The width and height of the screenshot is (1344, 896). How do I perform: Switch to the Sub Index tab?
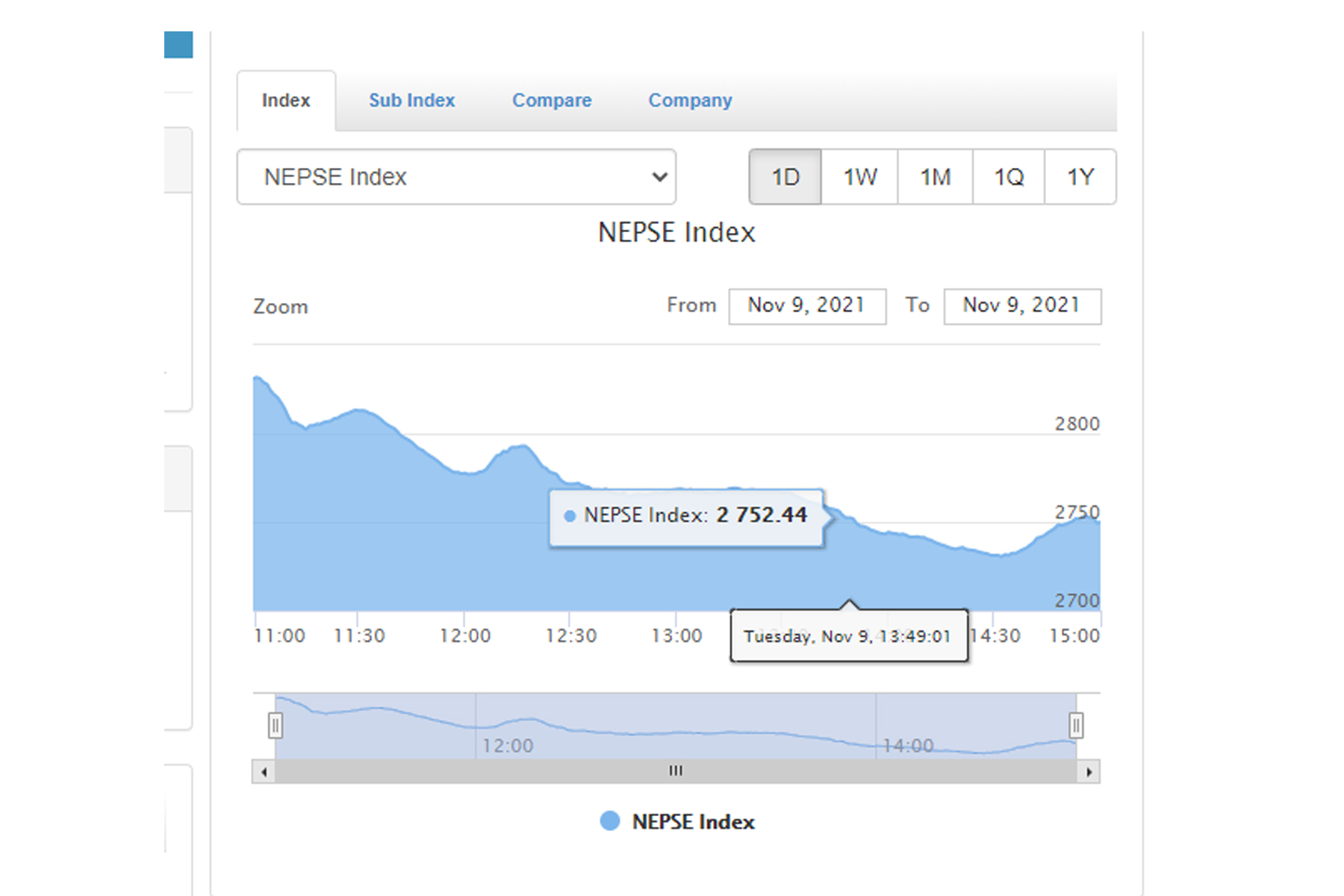[411, 101]
